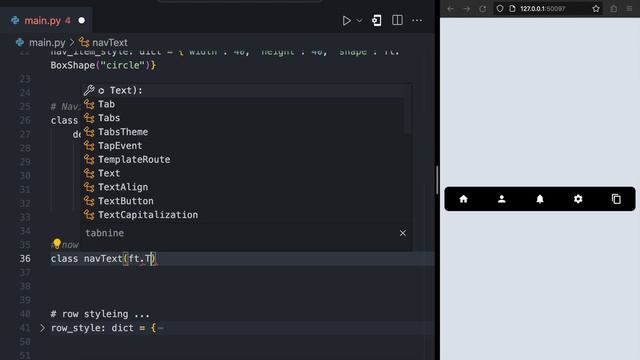Click line 36 class navText code
Screen dimensions: 640x360
click(104, 259)
